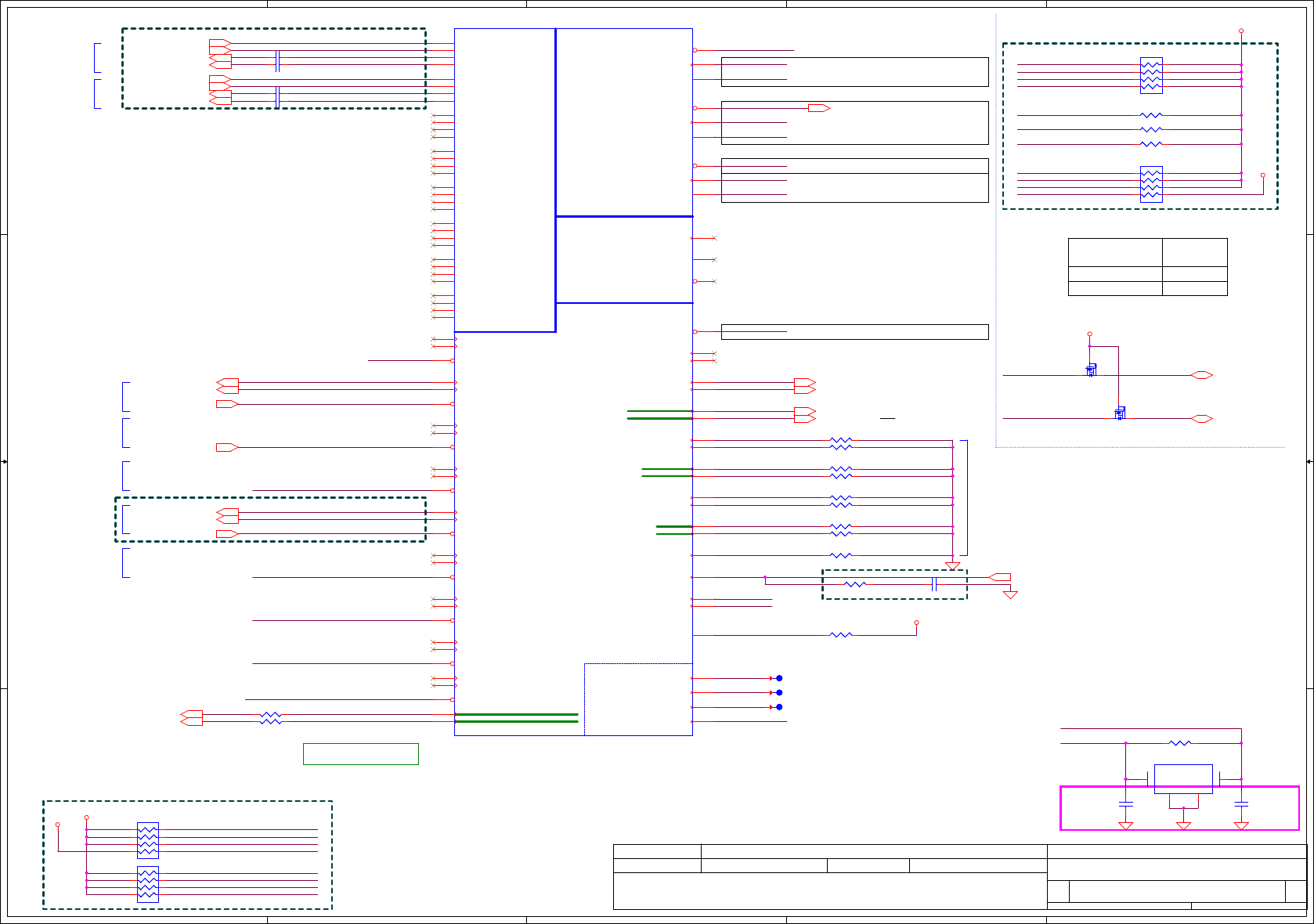The height and width of the screenshot is (924, 1314).
Task: Select lower resistor network in bottom-left dashed box
Action: pyautogui.click(x=148, y=884)
